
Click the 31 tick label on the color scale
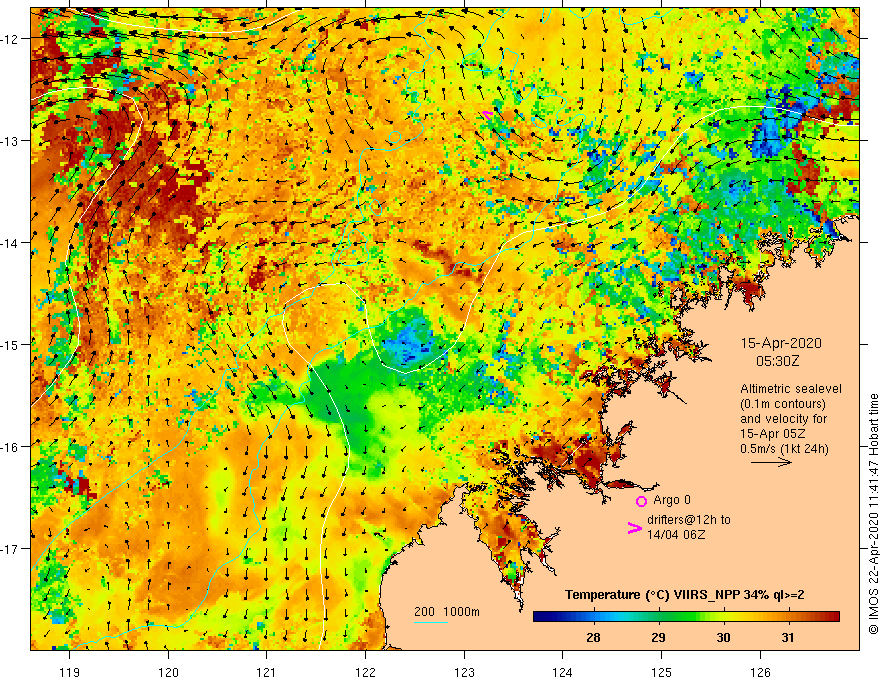pyautogui.click(x=789, y=637)
